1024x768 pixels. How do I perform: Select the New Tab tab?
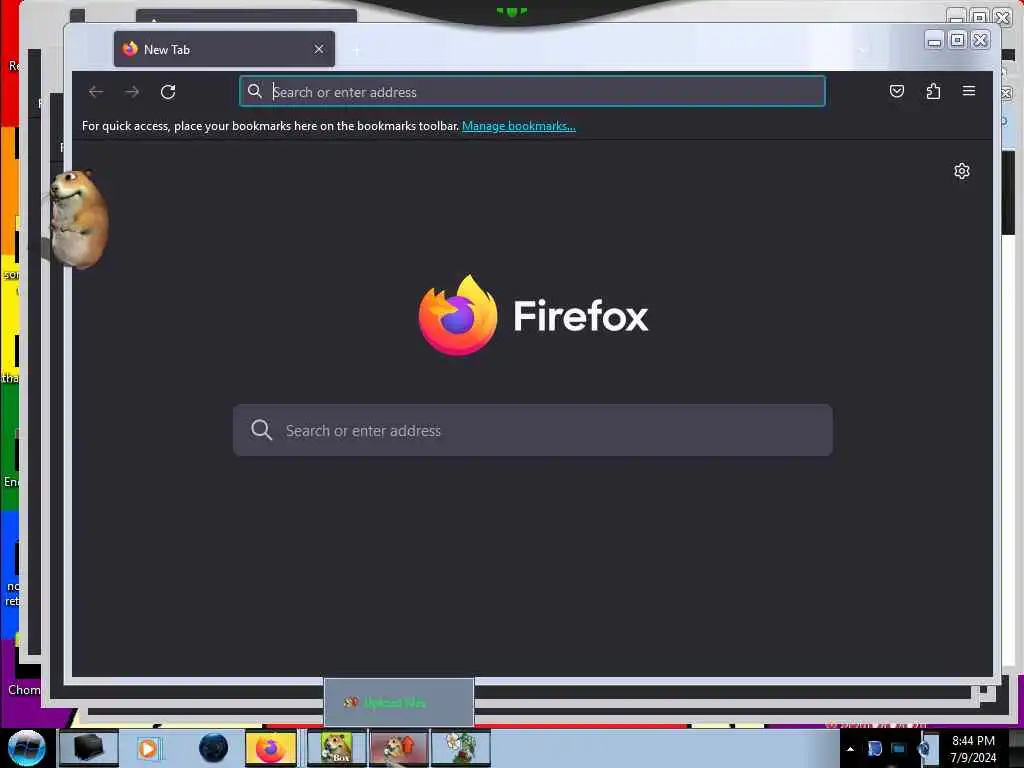tap(224, 49)
